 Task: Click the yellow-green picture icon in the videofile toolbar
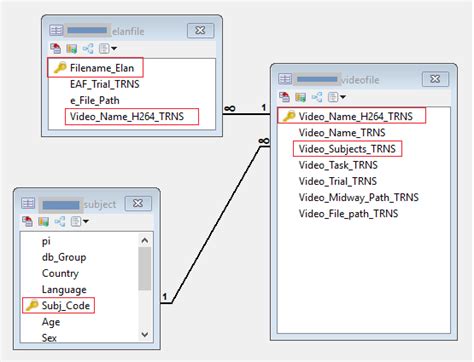[300, 97]
